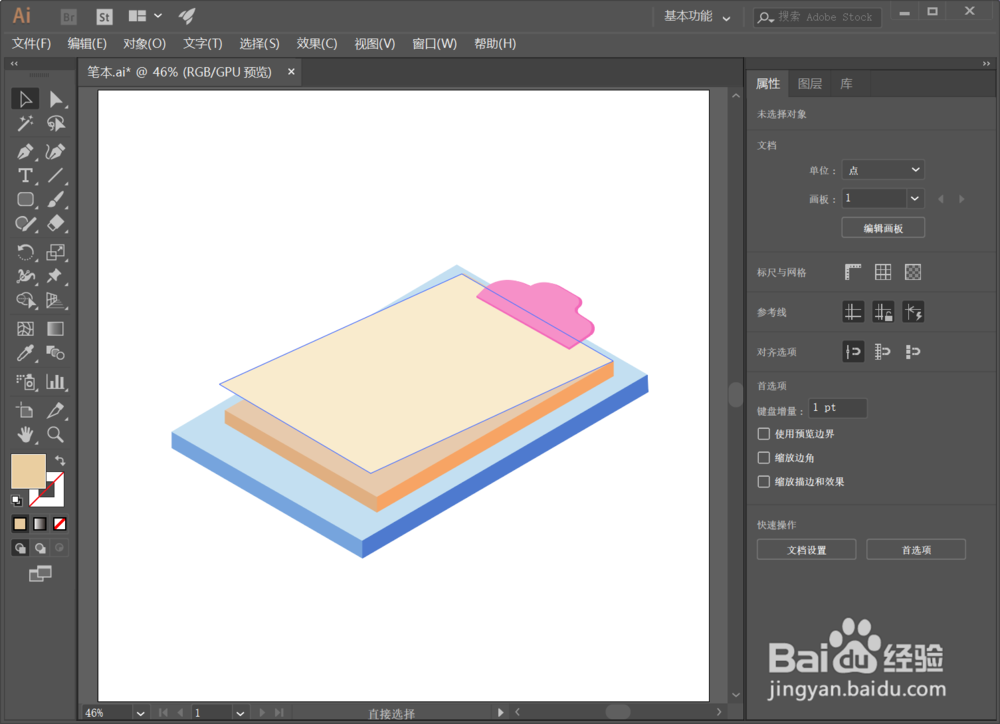The width and height of the screenshot is (1000, 724).
Task: Select the Zoom tool
Action: coord(55,434)
